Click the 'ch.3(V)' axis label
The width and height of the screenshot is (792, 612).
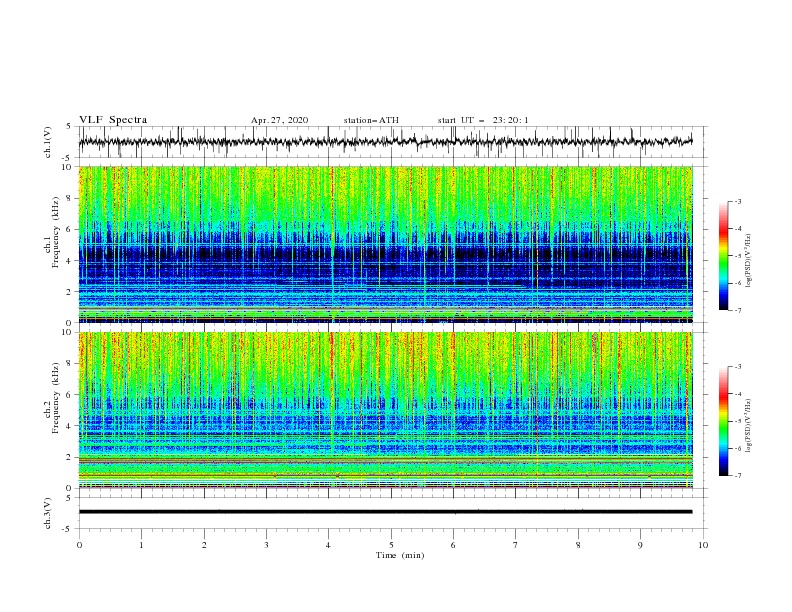[x=47, y=513]
